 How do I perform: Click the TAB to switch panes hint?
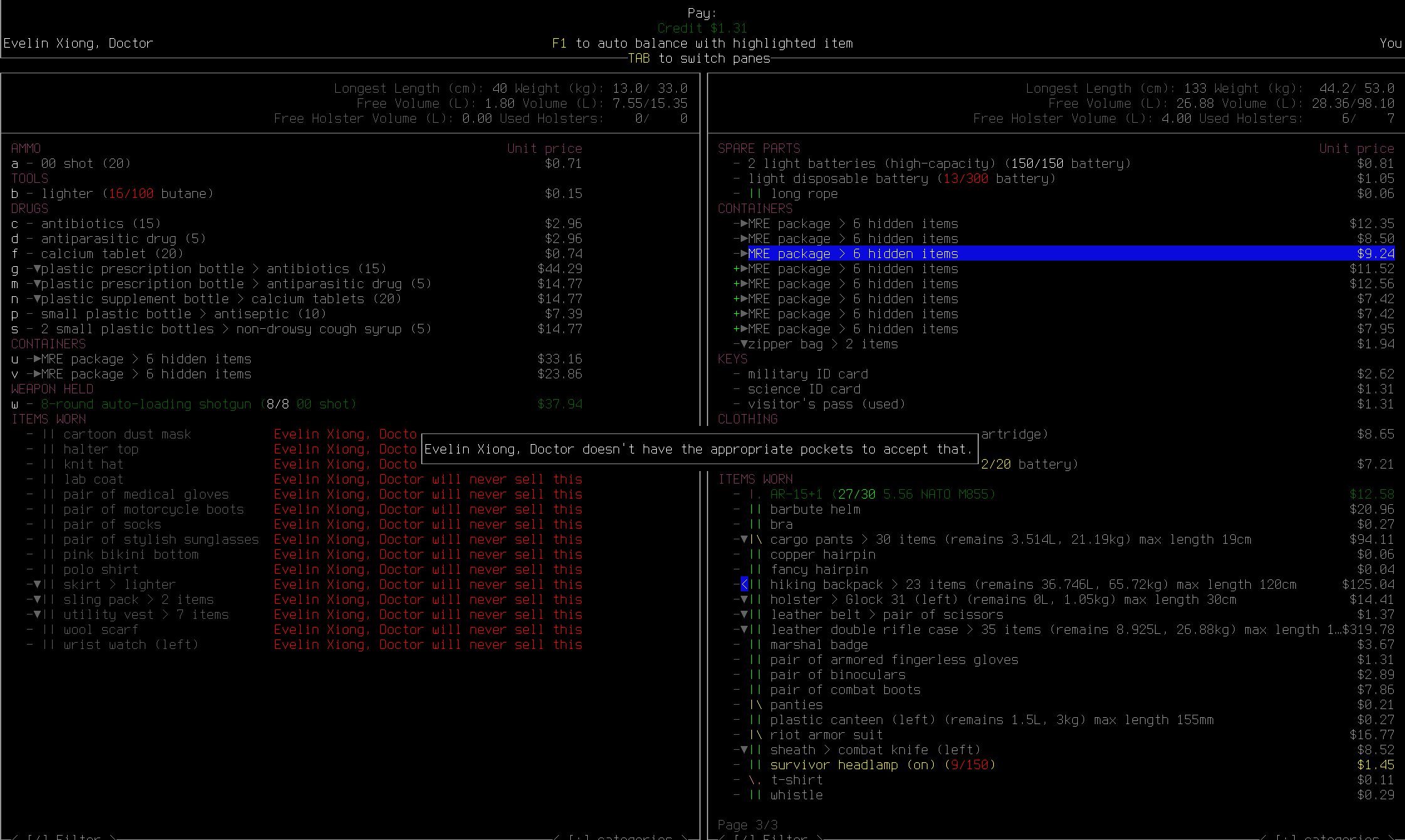(x=699, y=58)
